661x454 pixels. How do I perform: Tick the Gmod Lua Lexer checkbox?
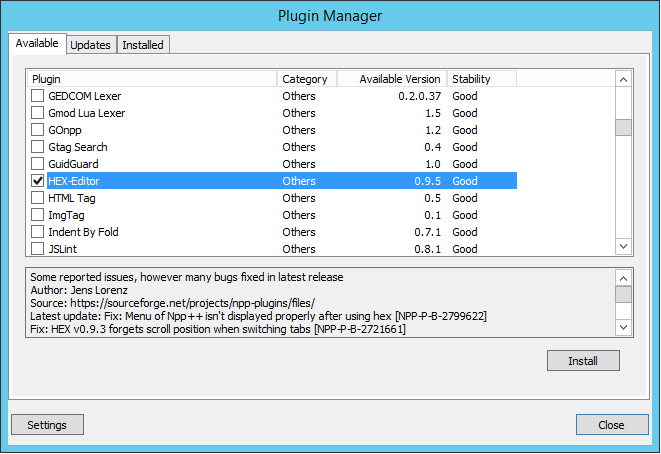pyautogui.click(x=38, y=113)
